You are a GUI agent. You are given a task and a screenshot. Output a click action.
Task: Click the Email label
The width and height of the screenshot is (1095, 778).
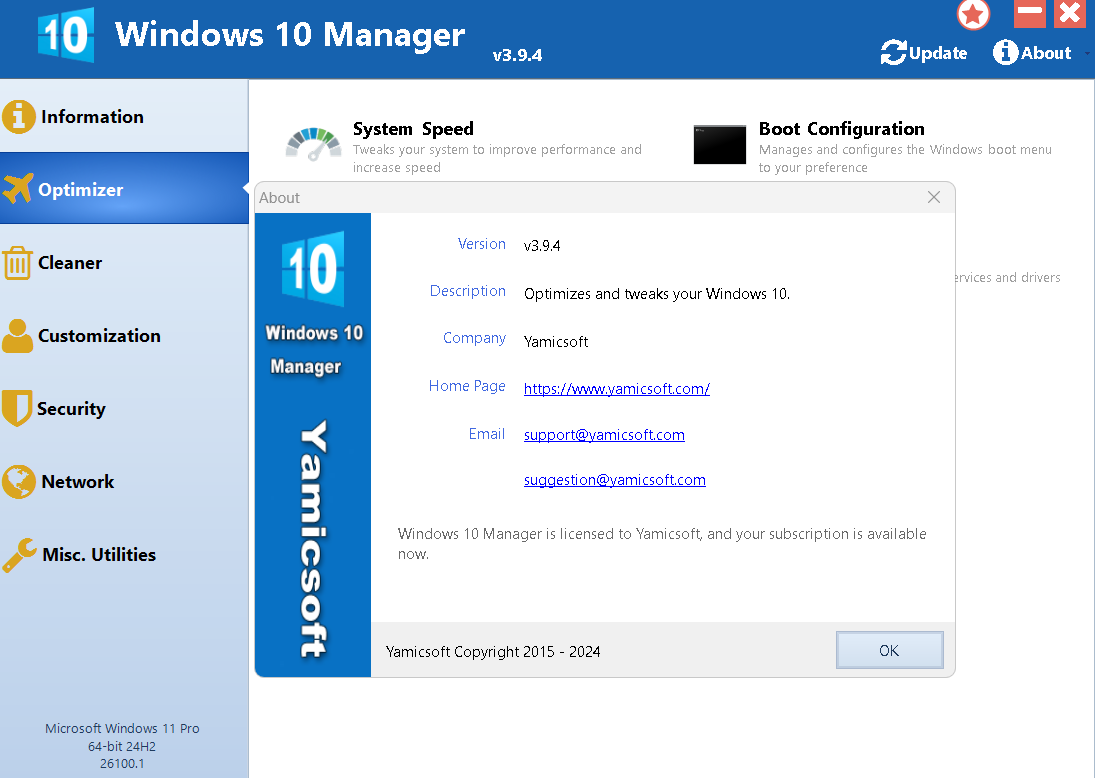coord(487,434)
